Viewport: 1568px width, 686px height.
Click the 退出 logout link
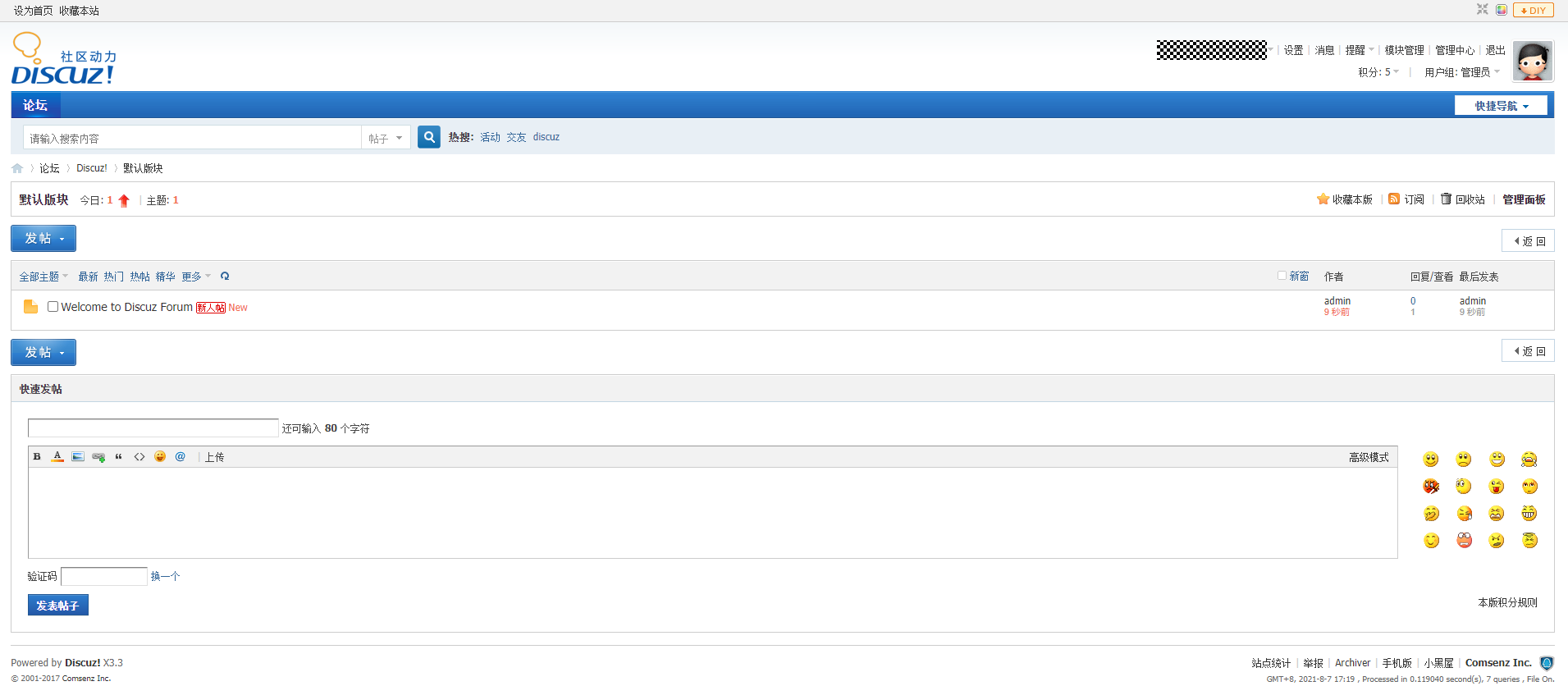(1495, 50)
